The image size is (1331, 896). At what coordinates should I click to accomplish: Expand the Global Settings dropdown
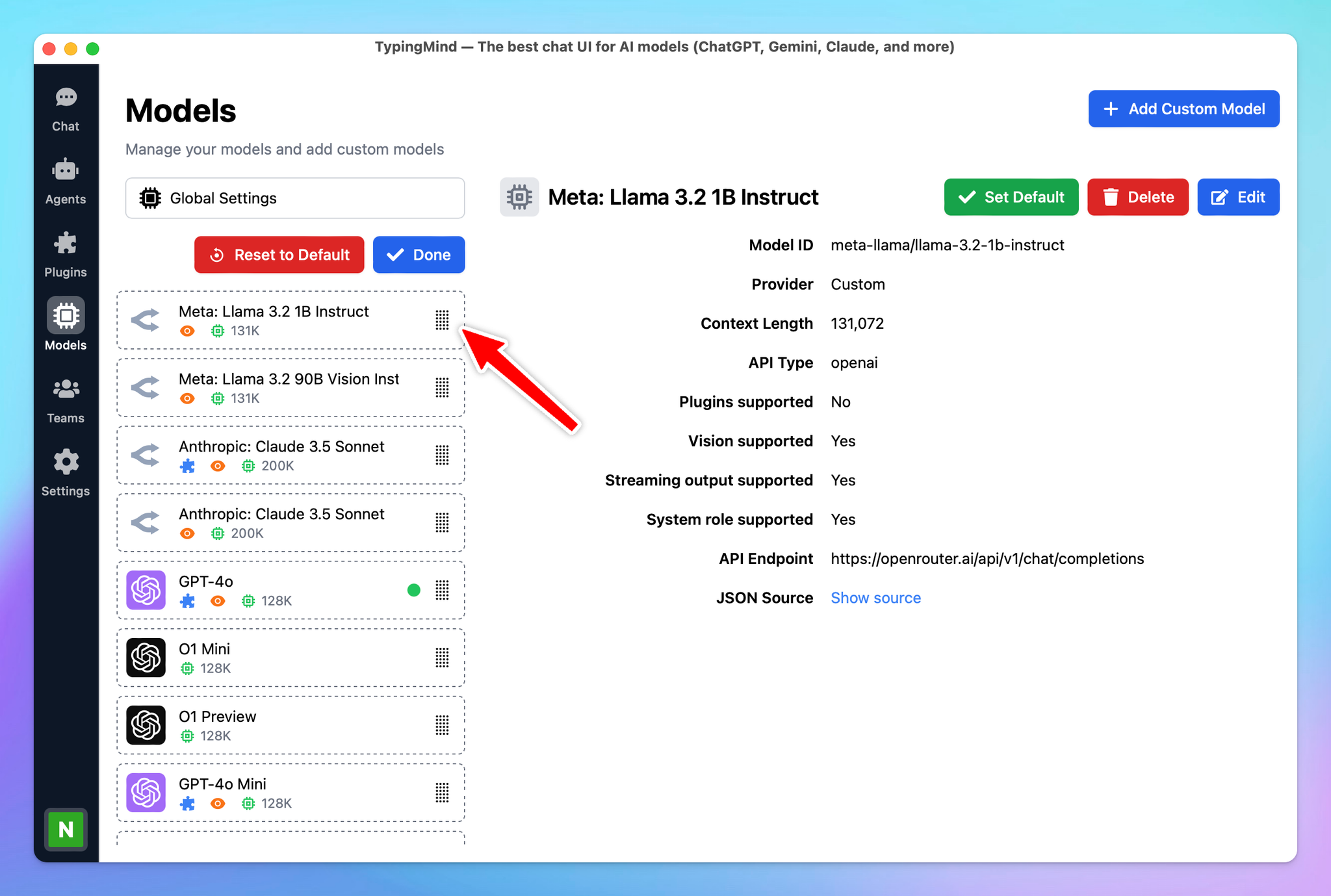[x=292, y=197]
